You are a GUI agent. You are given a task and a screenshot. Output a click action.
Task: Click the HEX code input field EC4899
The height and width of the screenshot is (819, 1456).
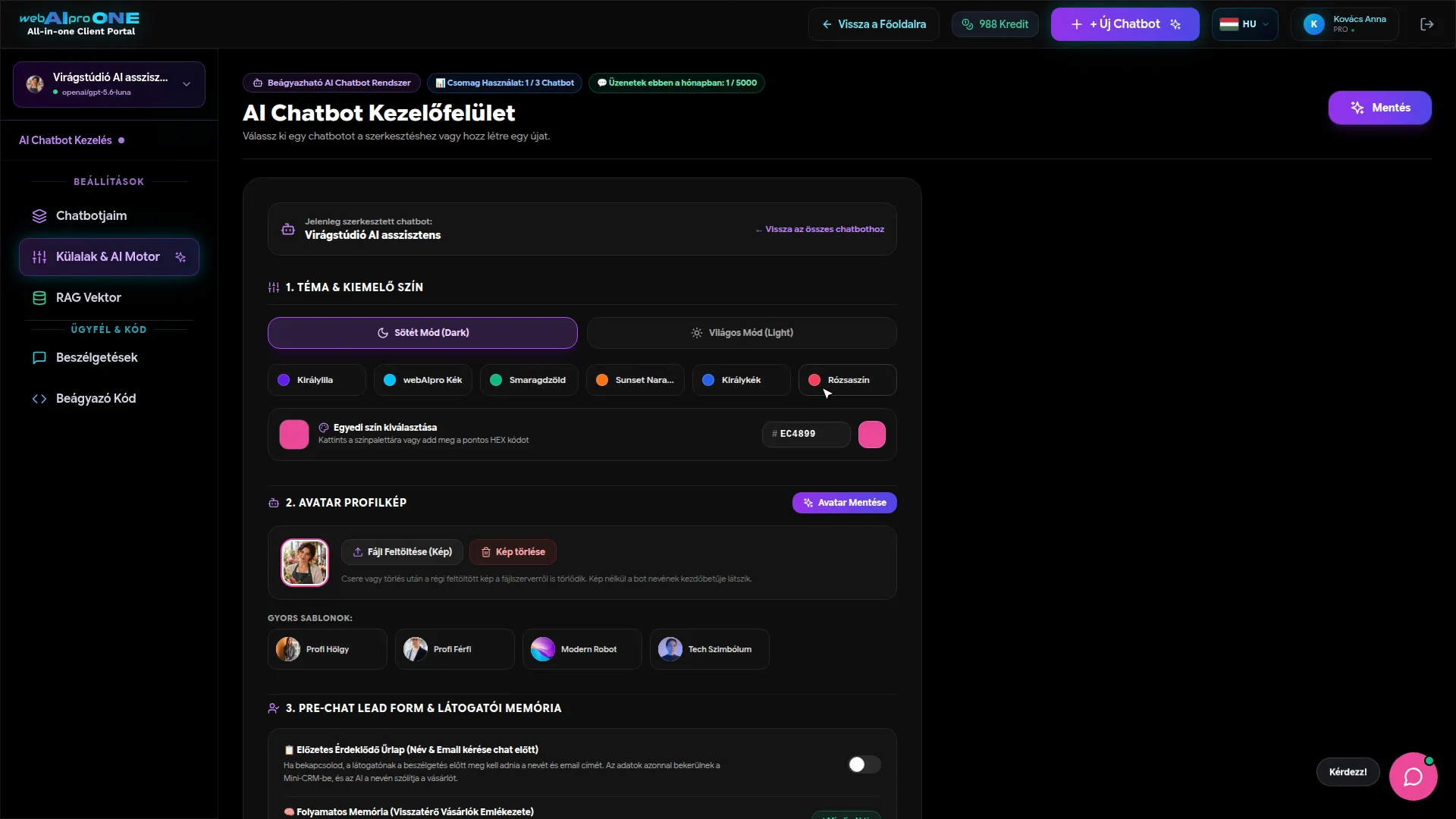806,435
